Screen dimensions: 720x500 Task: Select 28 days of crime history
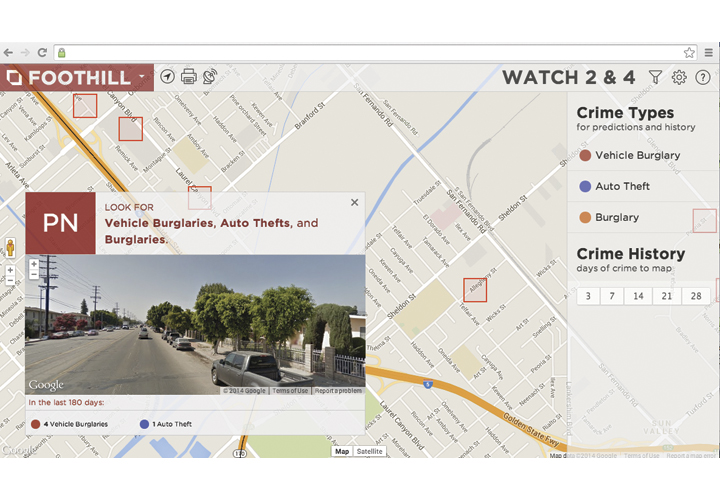pos(695,296)
